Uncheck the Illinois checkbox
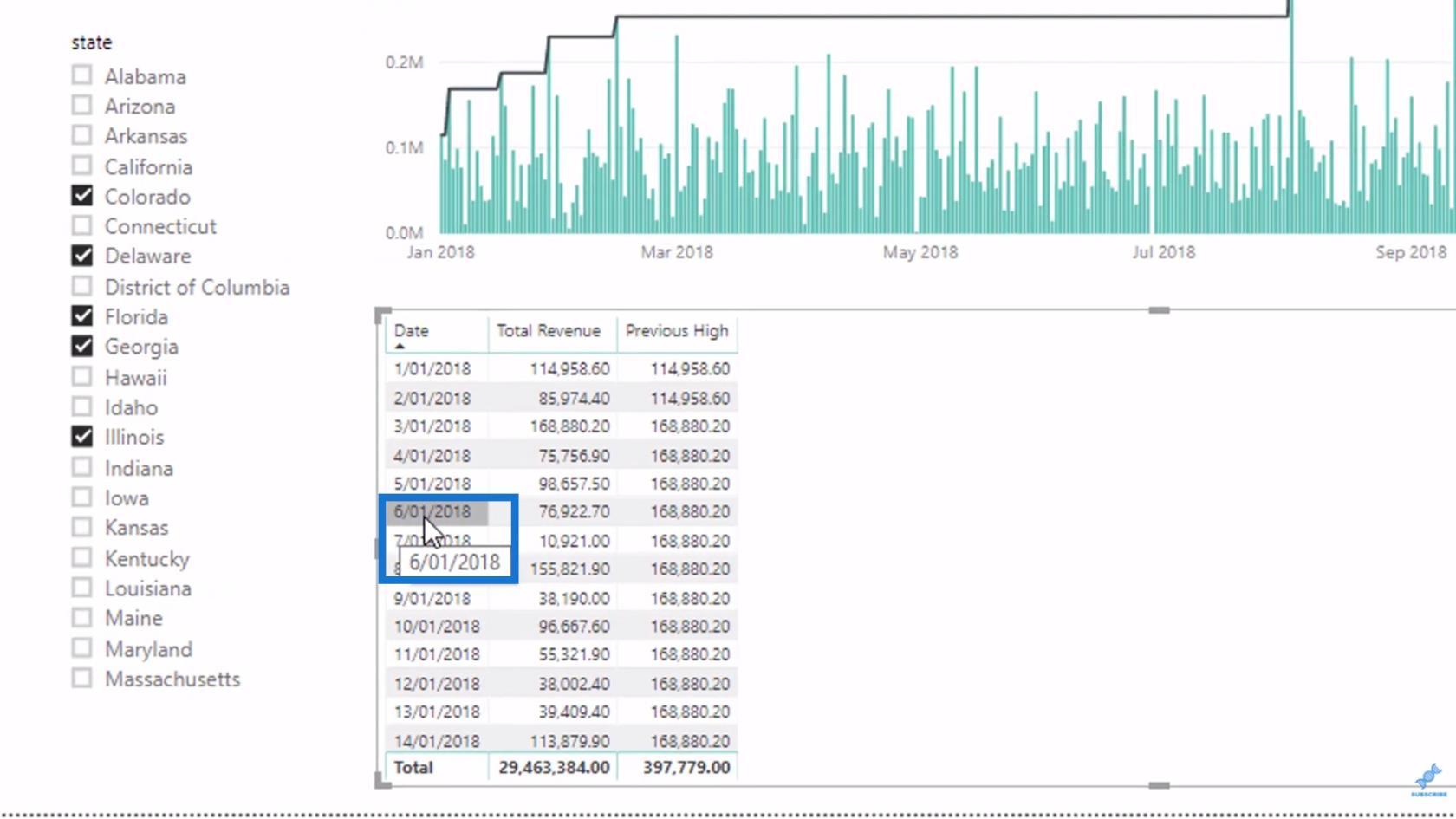The height and width of the screenshot is (819, 1456). click(81, 437)
